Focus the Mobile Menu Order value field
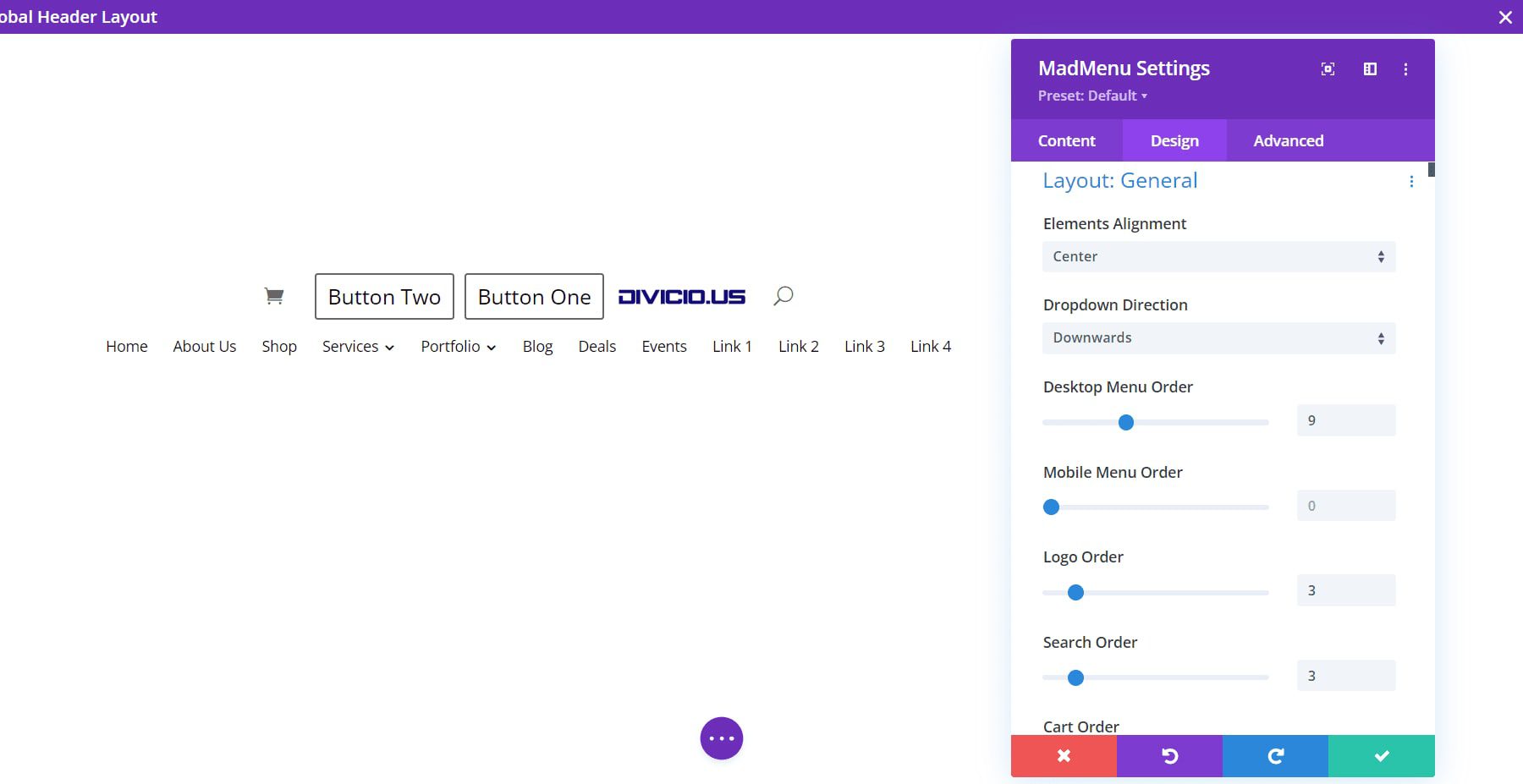Screen dimensions: 1523x784 (x=1346, y=506)
